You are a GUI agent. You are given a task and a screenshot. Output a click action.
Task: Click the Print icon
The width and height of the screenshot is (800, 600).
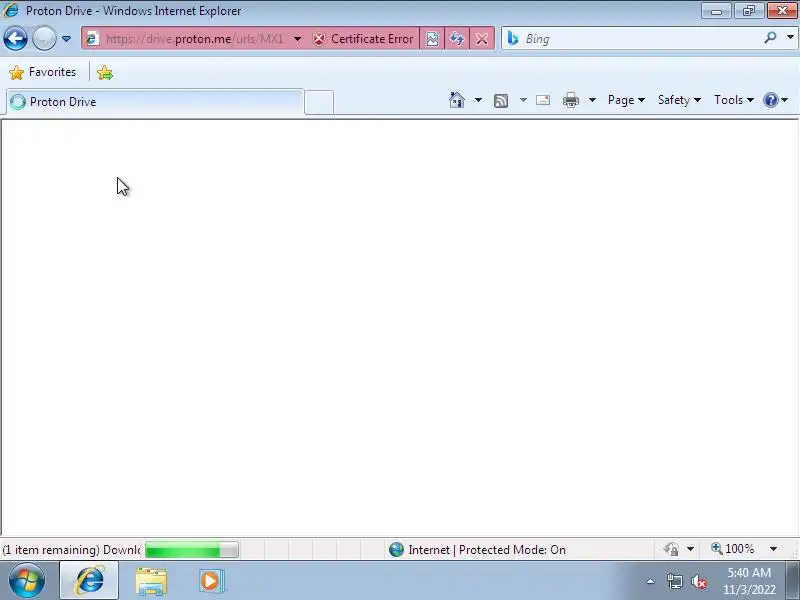[x=570, y=100]
